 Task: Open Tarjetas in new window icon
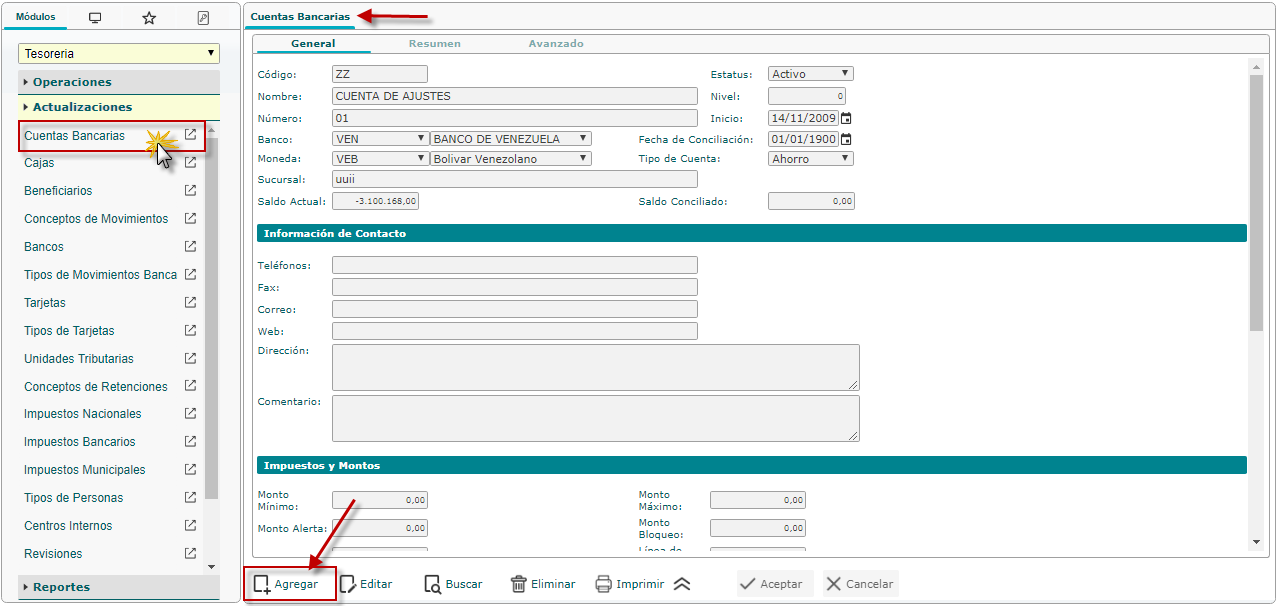190,302
